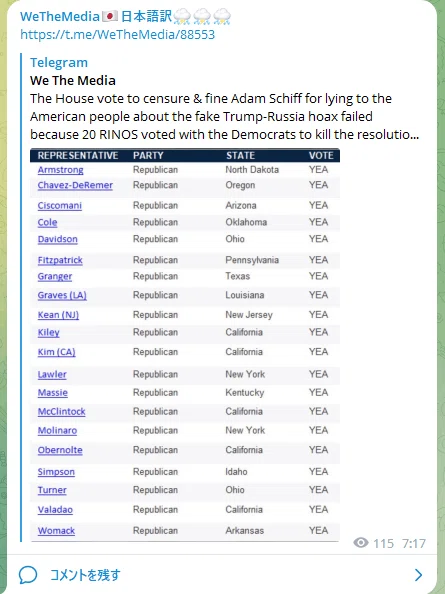Click the 7:17 message timestamp
Screen dimensions: 445x594
point(414,544)
